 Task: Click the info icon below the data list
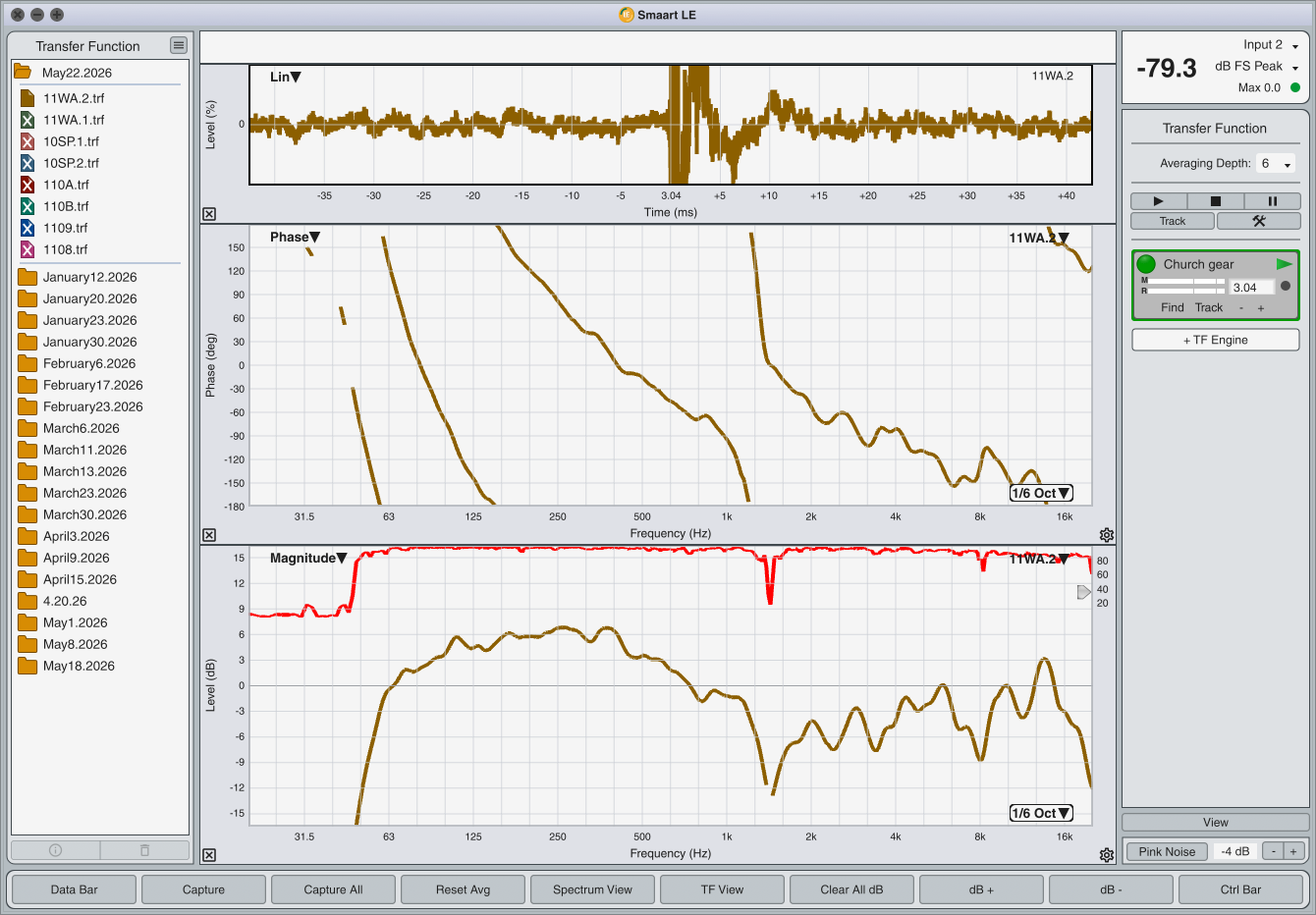[55, 850]
